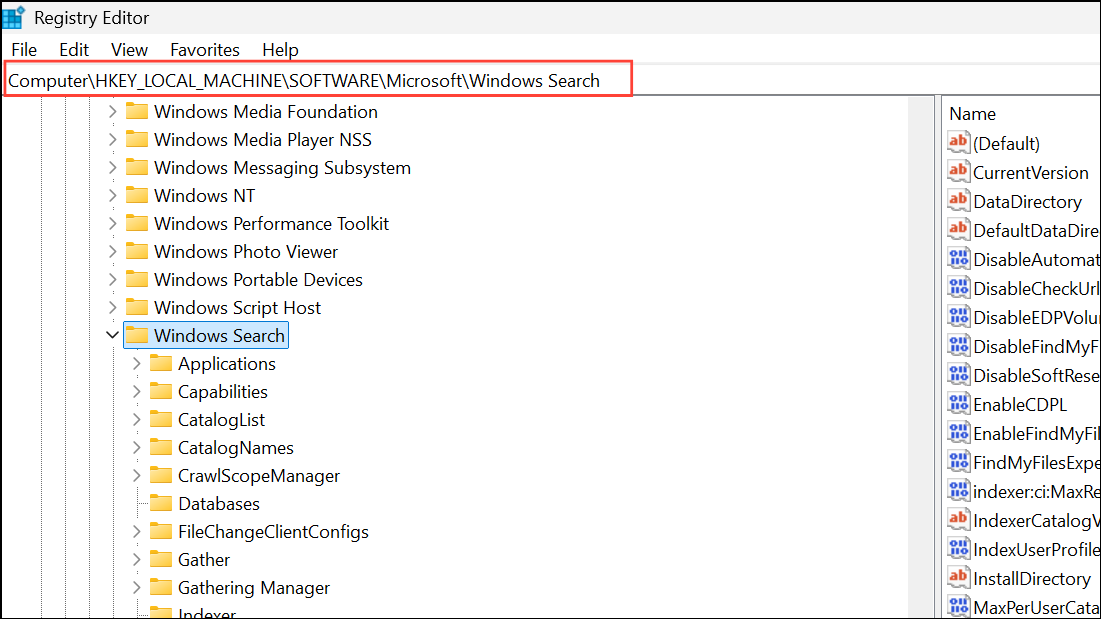Expand the Windows Messaging Subsystem key
This screenshot has height=619, width=1101.
click(x=112, y=168)
